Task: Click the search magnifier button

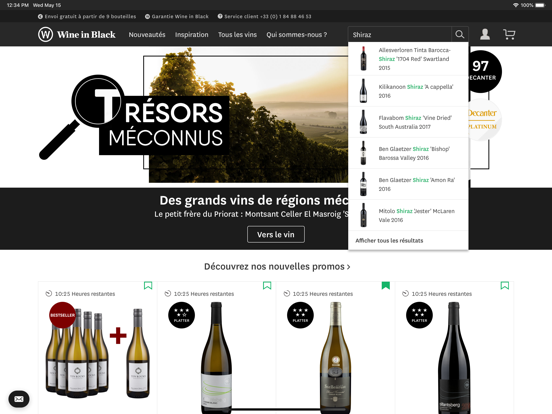Action: (460, 34)
